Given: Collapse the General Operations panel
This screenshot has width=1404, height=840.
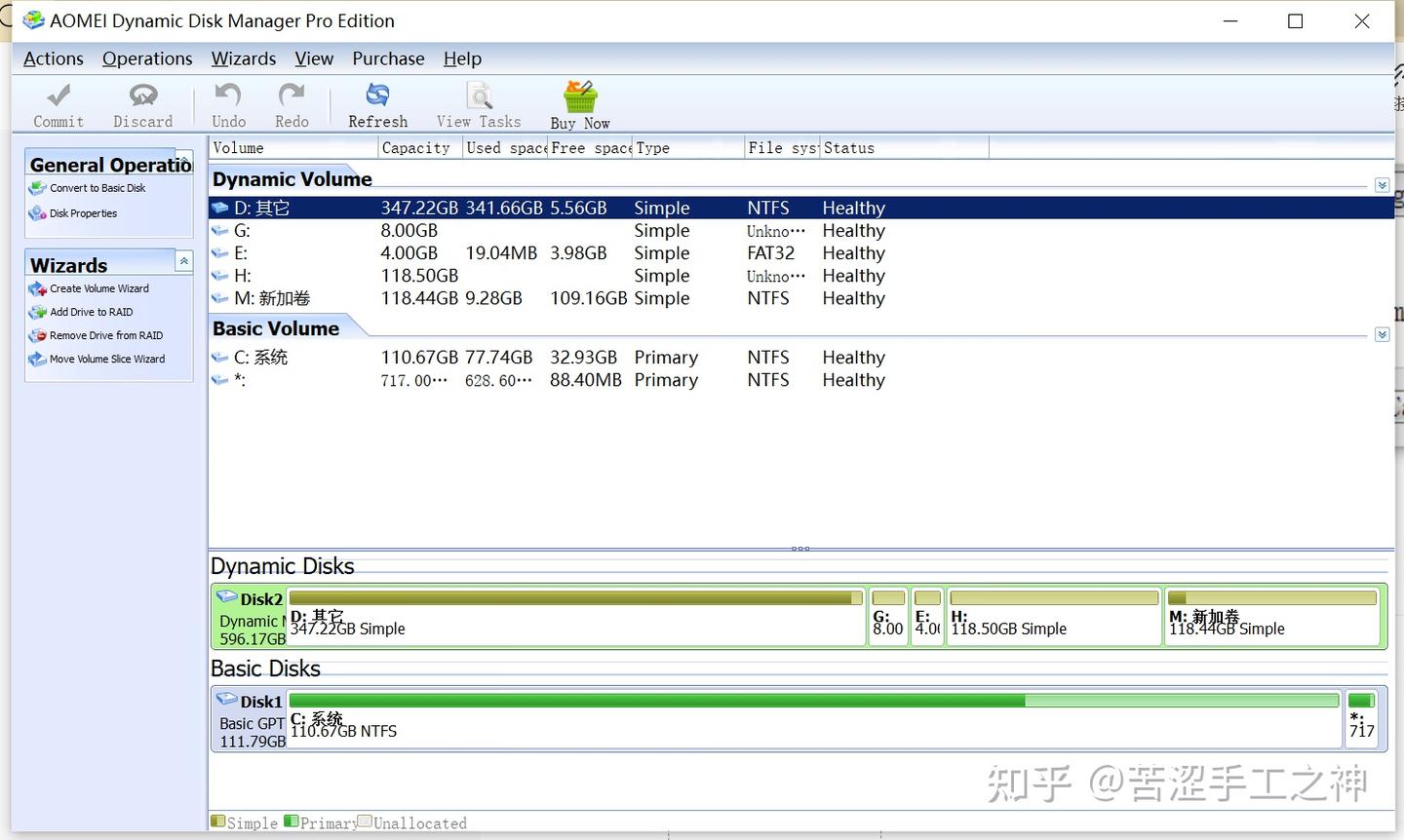Looking at the screenshot, I should pyautogui.click(x=183, y=161).
